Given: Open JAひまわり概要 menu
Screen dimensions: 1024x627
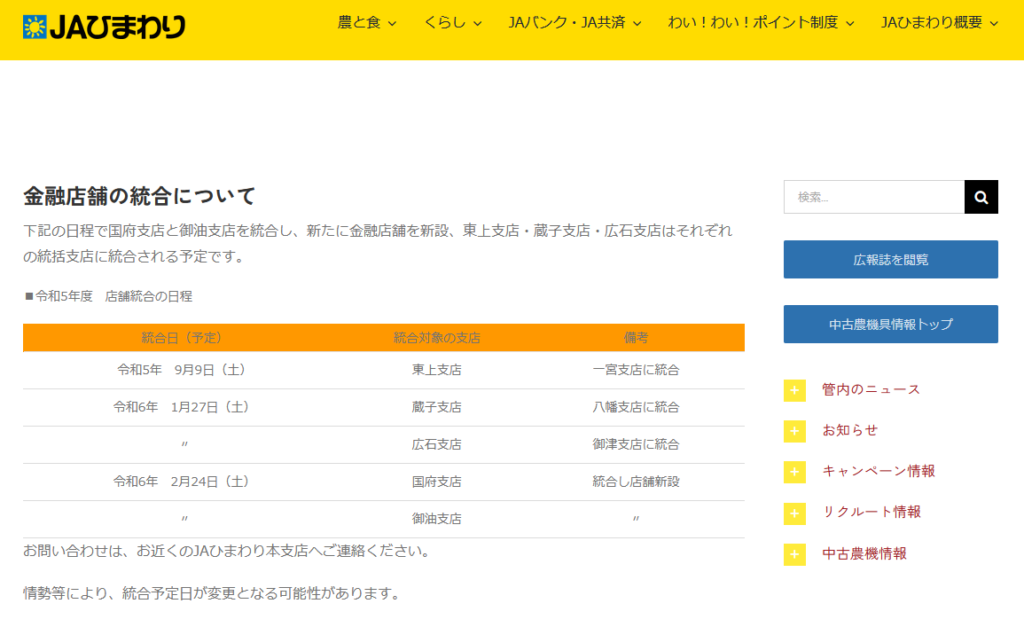Looking at the screenshot, I should click(939, 23).
